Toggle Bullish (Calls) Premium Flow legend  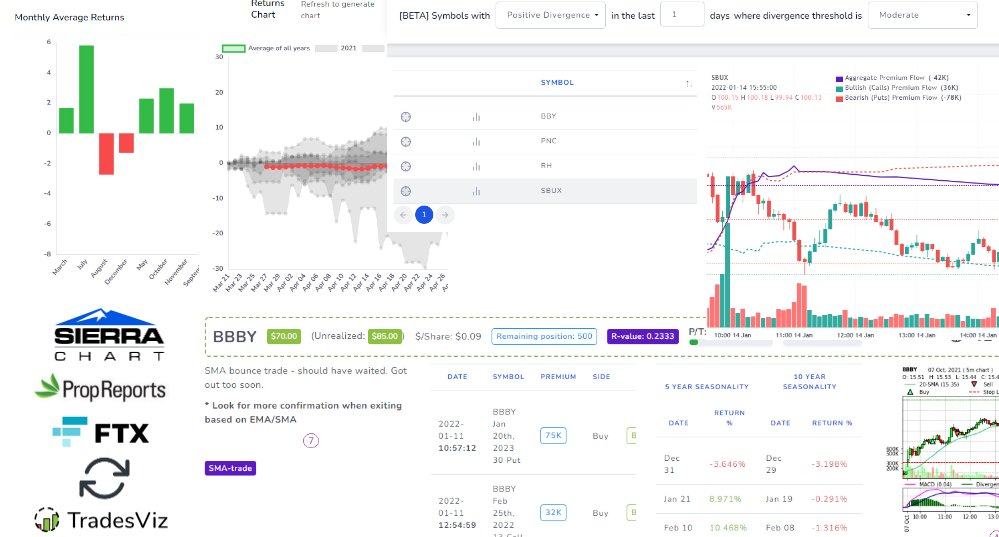pos(896,88)
